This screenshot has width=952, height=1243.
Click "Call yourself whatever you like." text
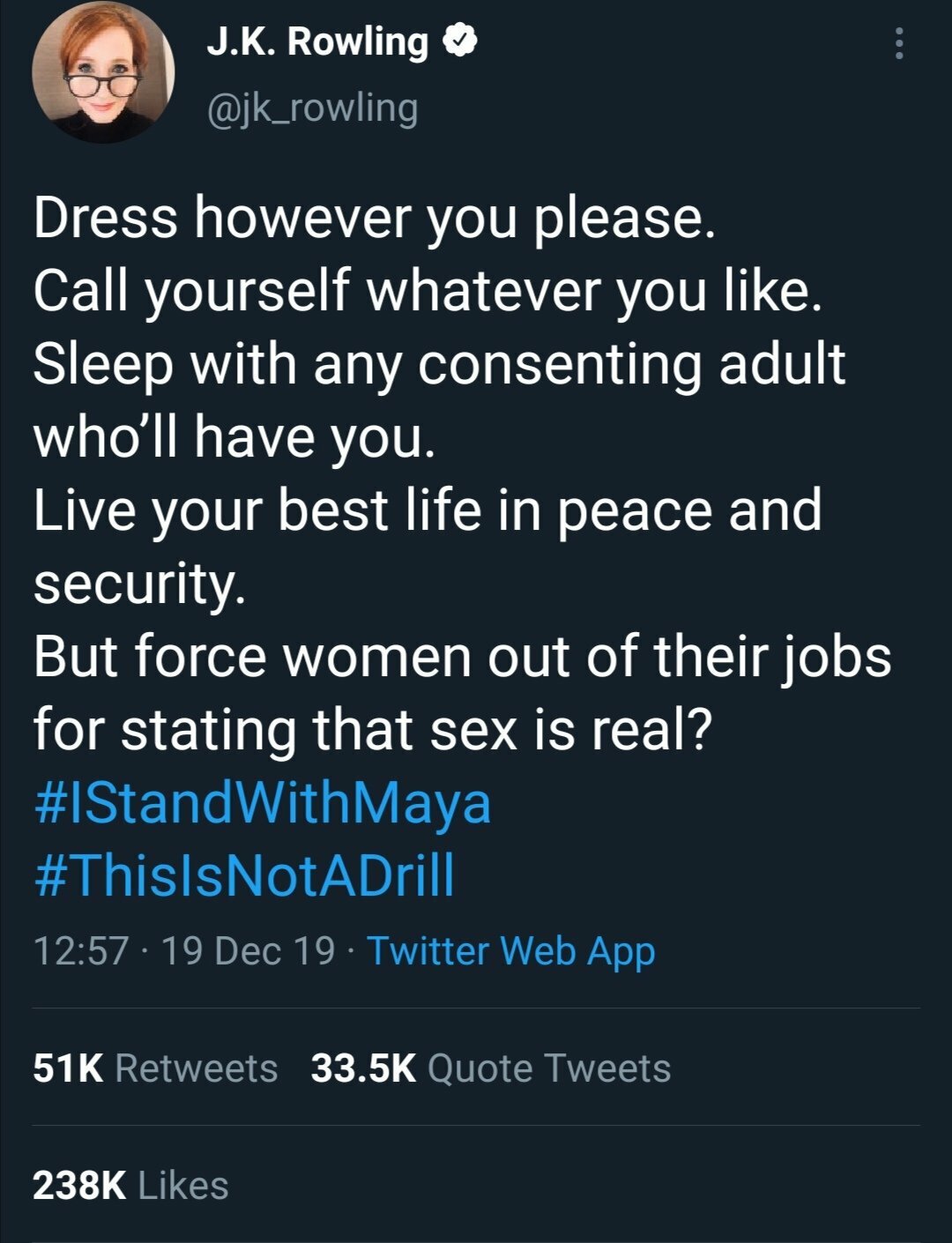pos(428,293)
